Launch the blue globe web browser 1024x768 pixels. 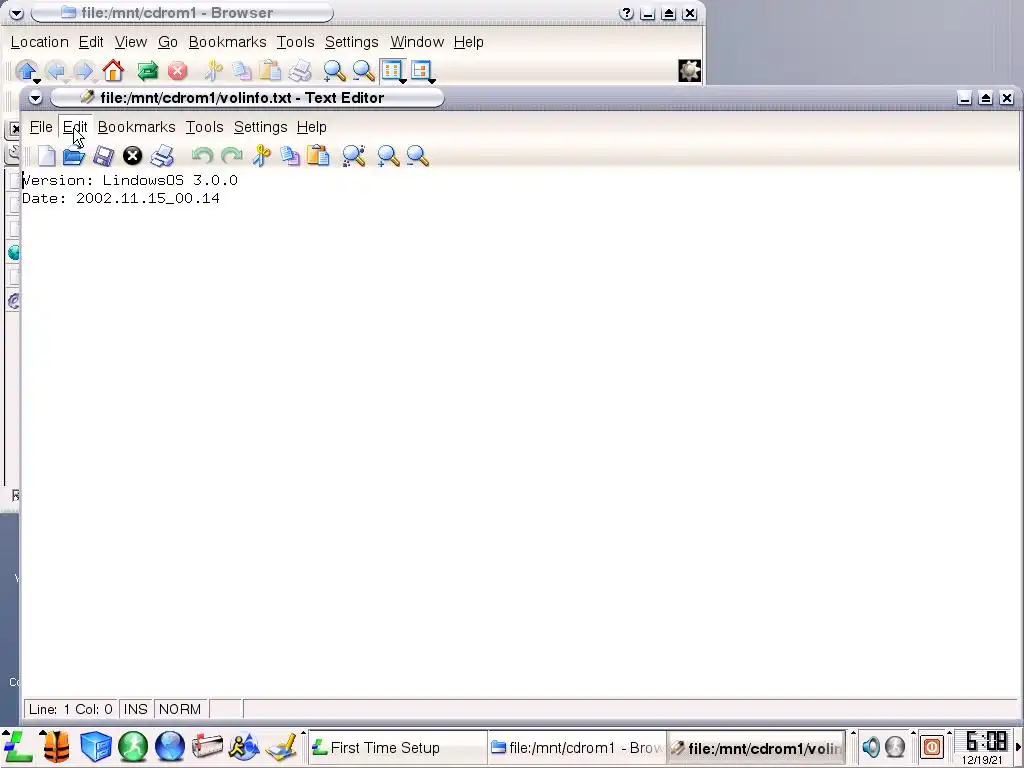click(170, 747)
